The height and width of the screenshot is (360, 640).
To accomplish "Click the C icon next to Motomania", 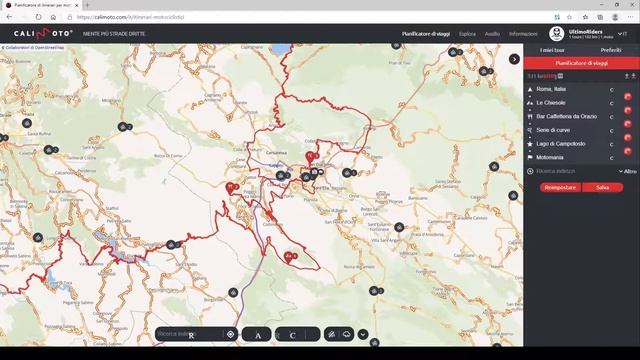I will [x=611, y=158].
